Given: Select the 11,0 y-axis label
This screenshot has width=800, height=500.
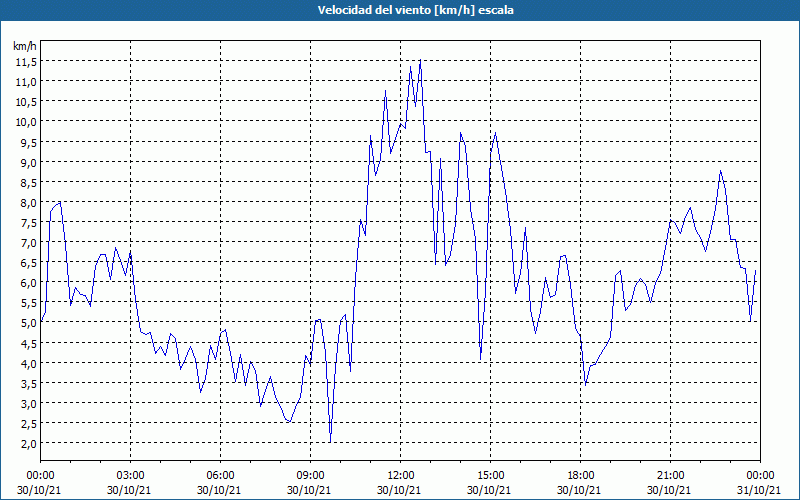Looking at the screenshot, I should [27, 81].
